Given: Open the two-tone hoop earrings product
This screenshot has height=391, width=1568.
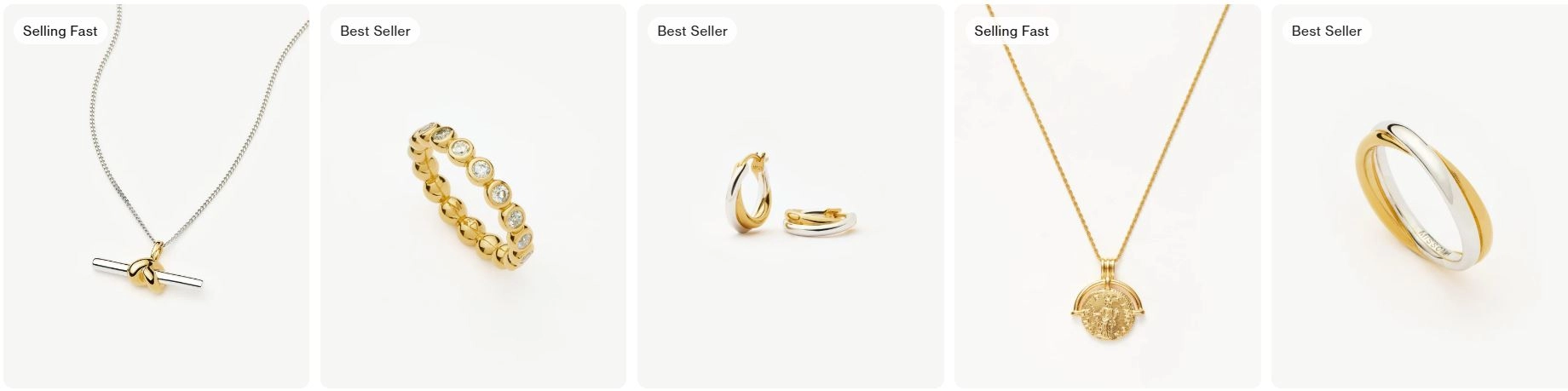Looking at the screenshot, I should (x=790, y=196).
